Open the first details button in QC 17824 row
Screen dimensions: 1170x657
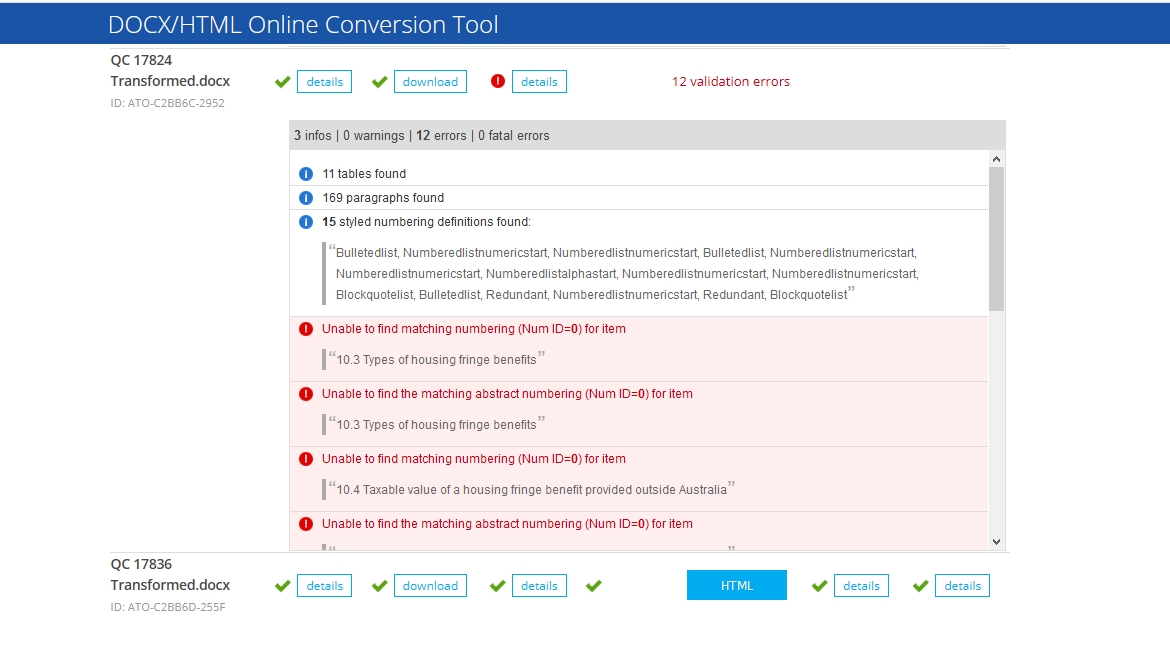coord(324,82)
